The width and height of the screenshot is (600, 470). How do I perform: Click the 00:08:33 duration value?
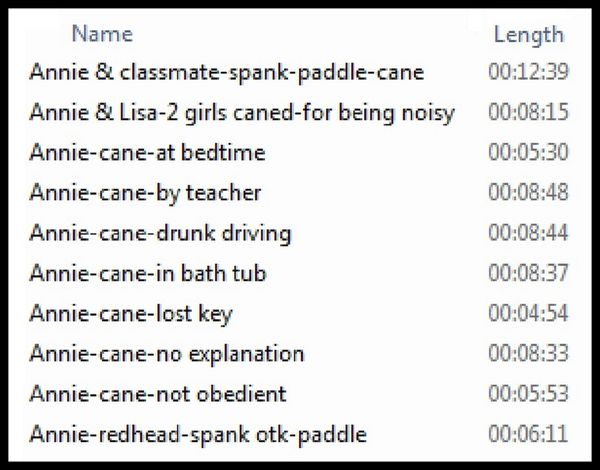click(528, 354)
